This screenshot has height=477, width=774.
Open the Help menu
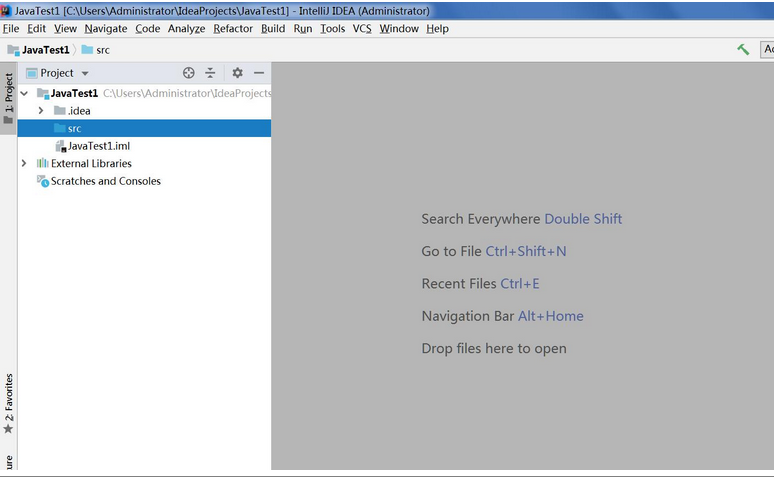coord(437,29)
